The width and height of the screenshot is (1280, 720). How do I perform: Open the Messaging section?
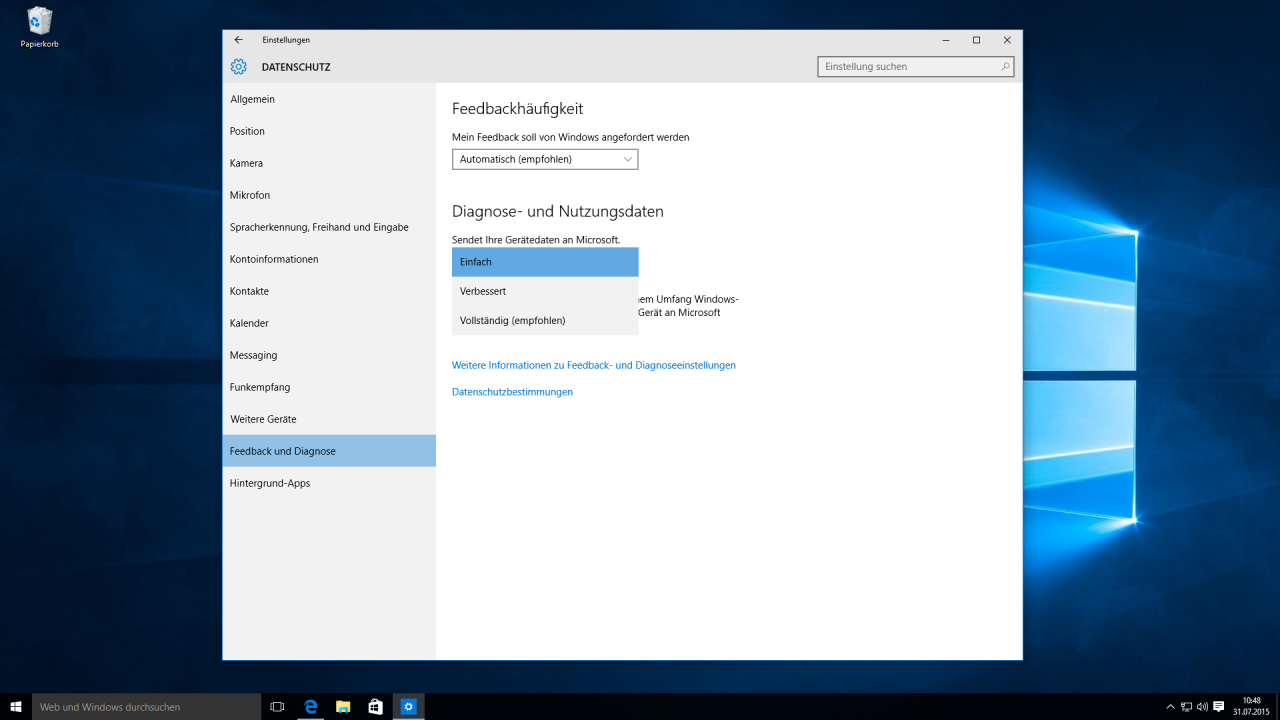329,355
